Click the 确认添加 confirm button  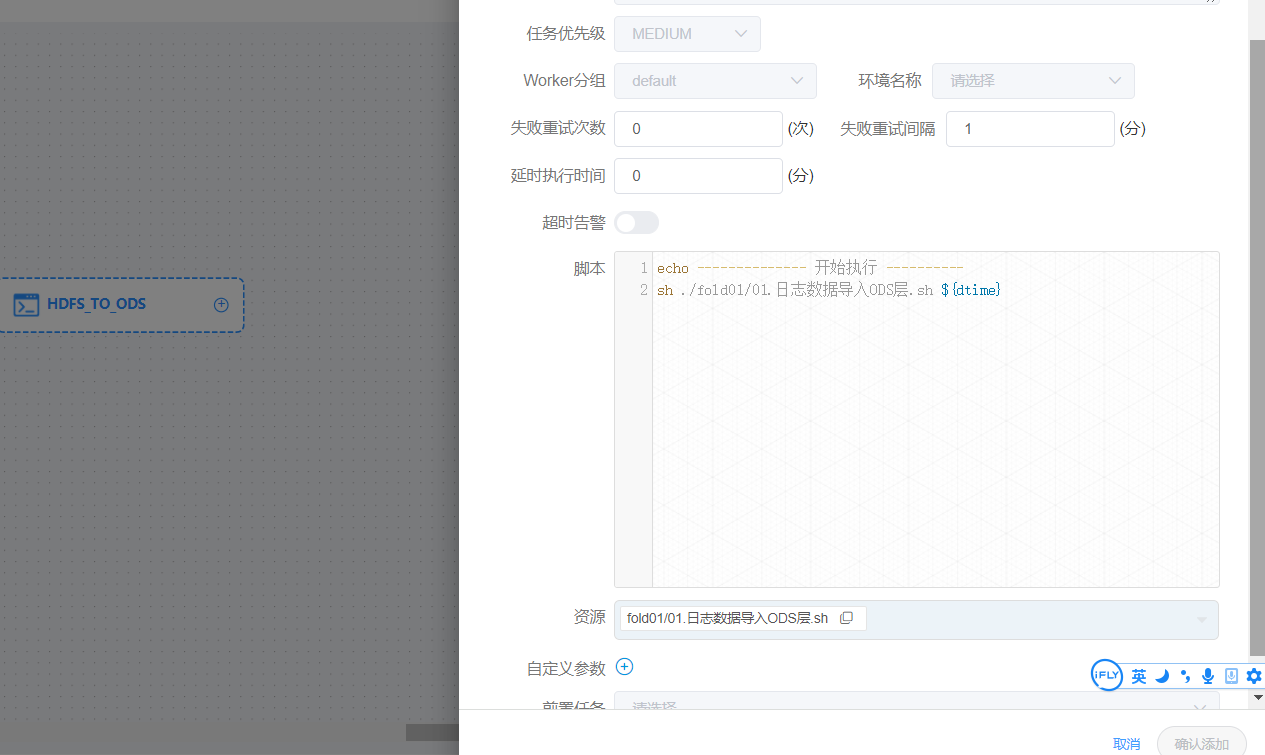[x=1201, y=744]
